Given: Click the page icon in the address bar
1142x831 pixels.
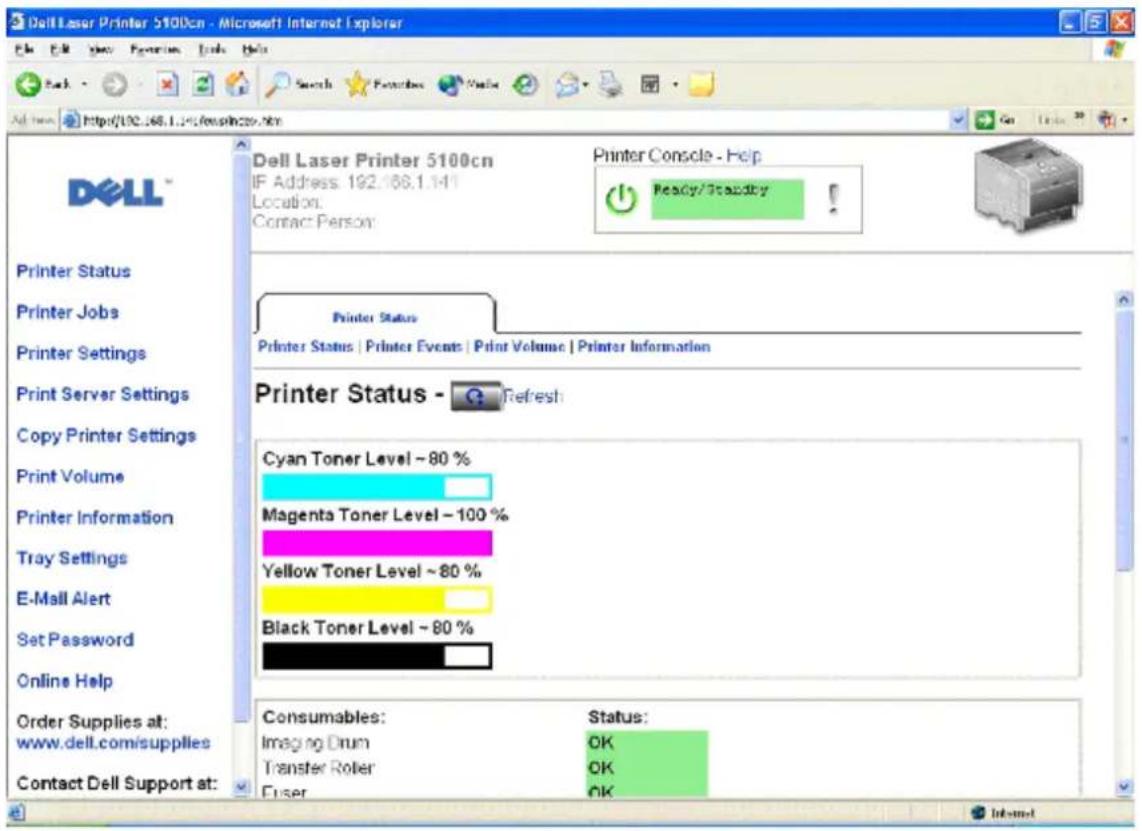Looking at the screenshot, I should coord(71,120).
